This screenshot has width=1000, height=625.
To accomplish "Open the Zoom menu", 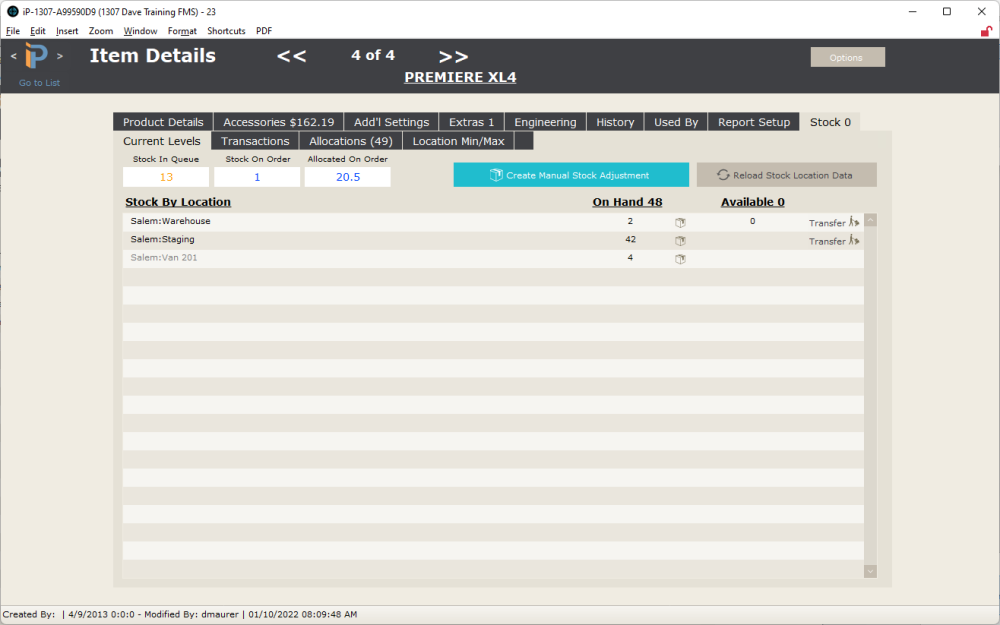I will point(101,31).
